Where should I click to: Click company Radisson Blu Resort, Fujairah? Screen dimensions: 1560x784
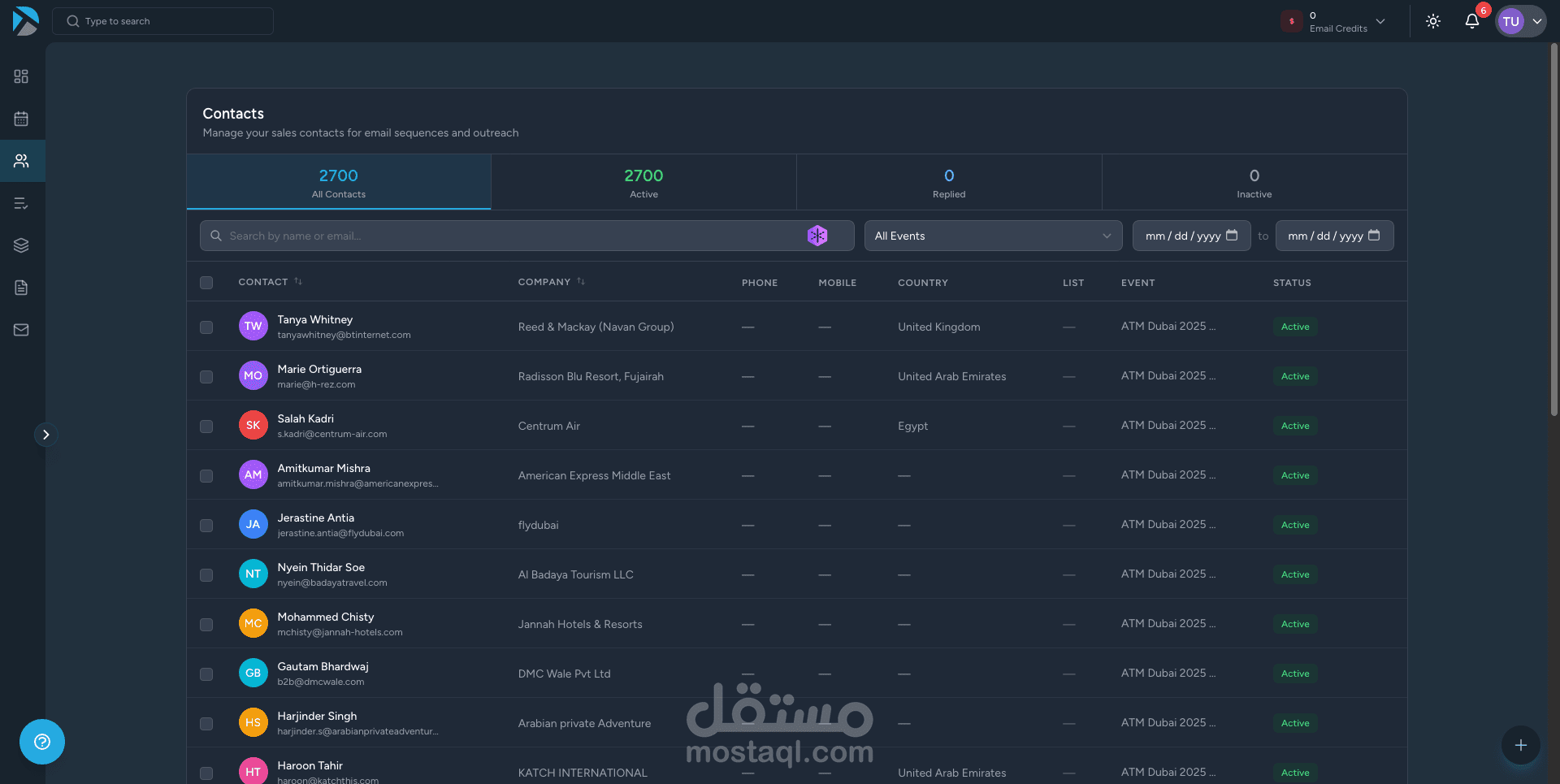point(591,376)
